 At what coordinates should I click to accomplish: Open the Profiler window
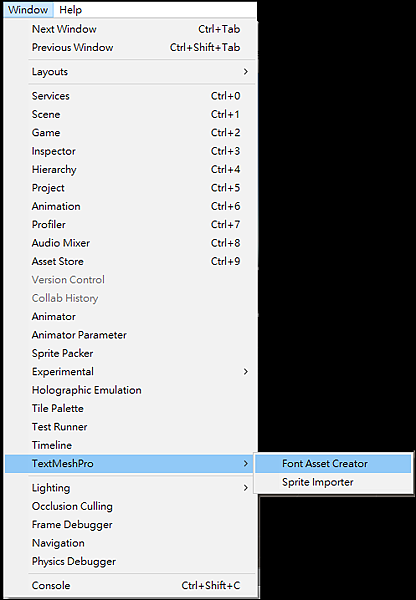(130, 225)
